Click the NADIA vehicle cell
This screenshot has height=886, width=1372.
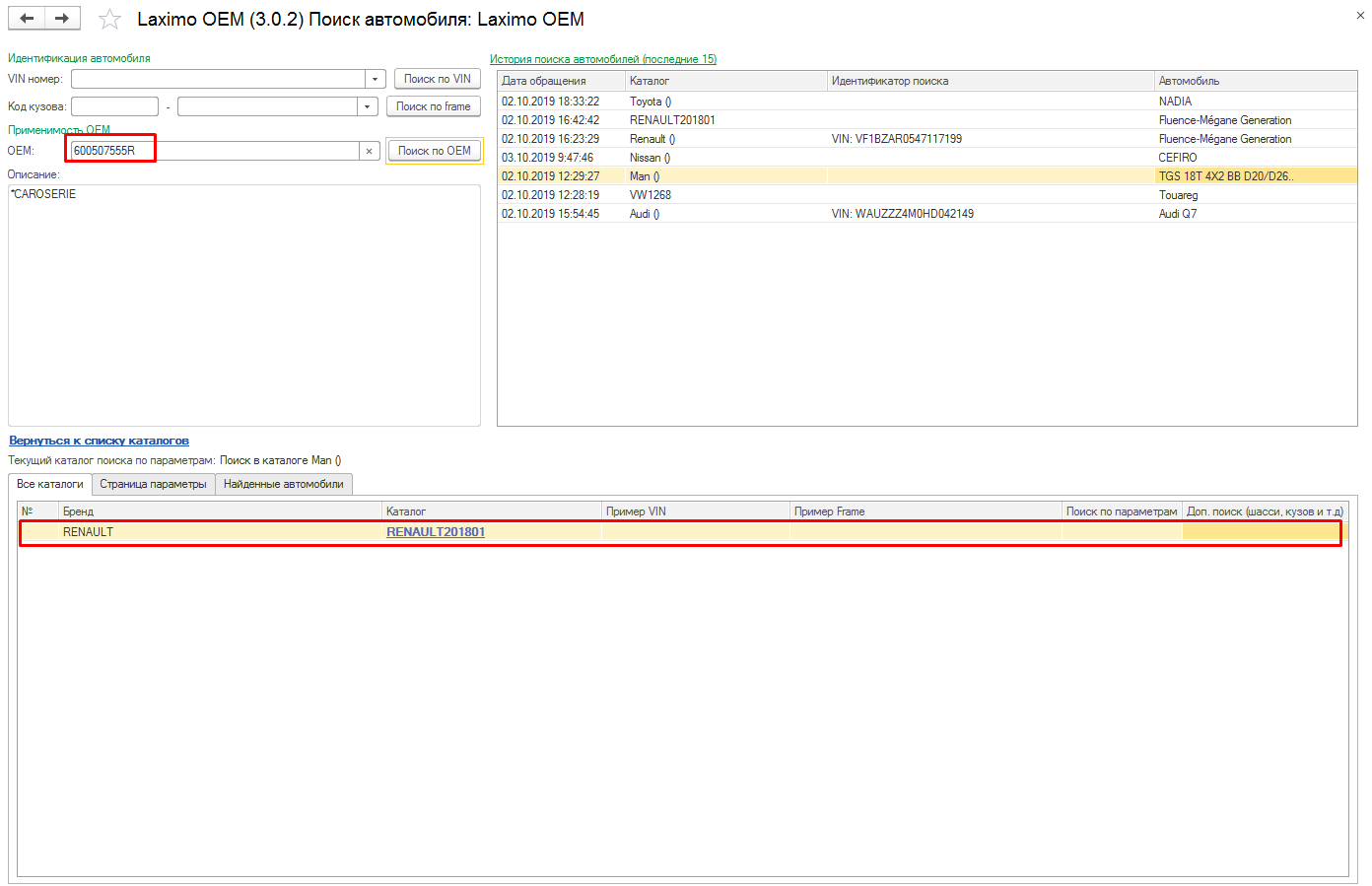[x=1256, y=102]
